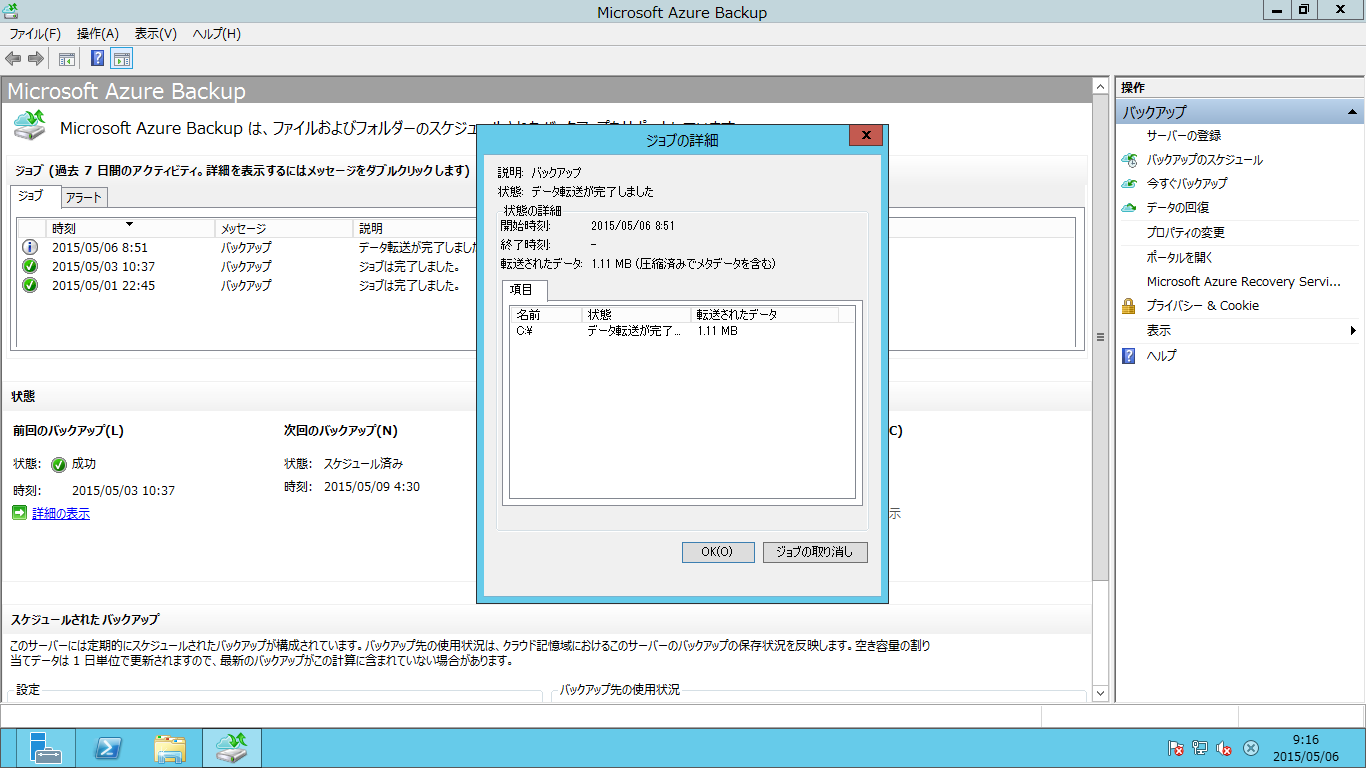This screenshot has height=768, width=1366.
Task: Sort jobs by メッセージ column header
Action: click(x=285, y=229)
